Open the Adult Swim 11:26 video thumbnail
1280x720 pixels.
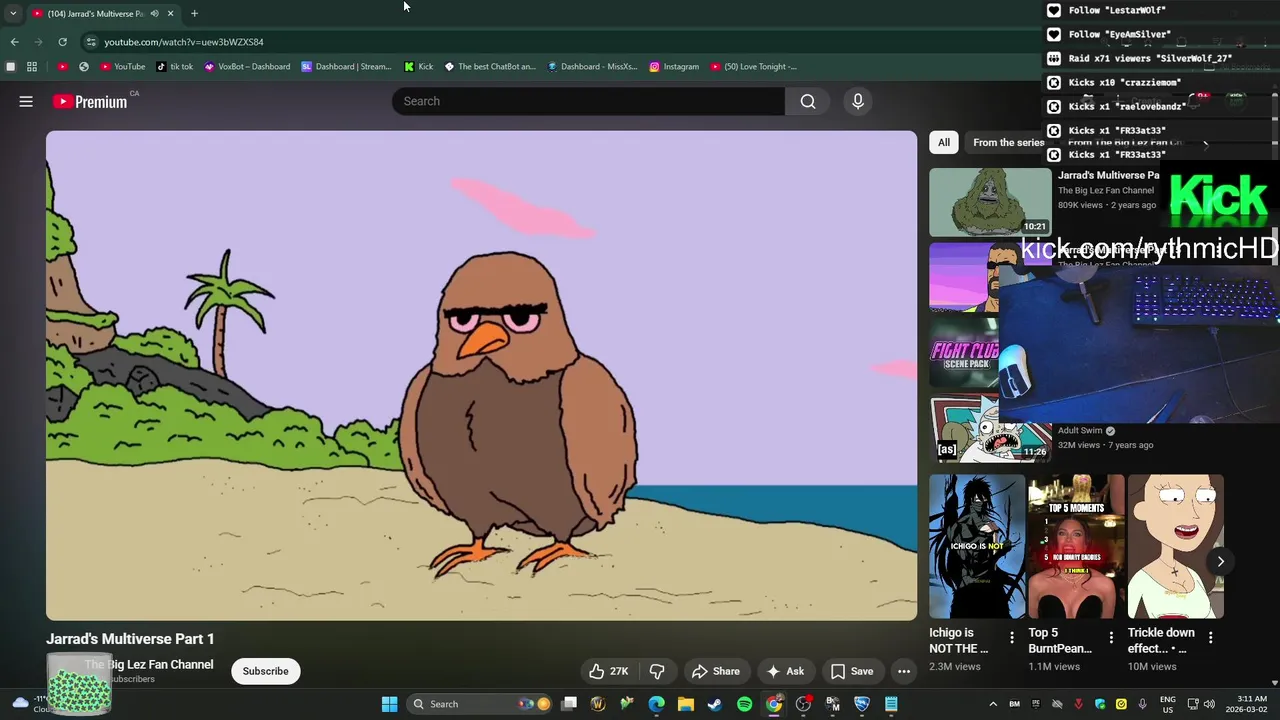[990, 428]
